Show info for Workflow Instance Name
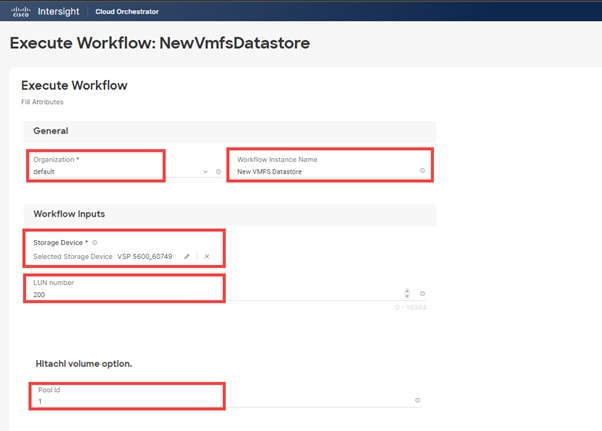This screenshot has width=602, height=431. [422, 170]
